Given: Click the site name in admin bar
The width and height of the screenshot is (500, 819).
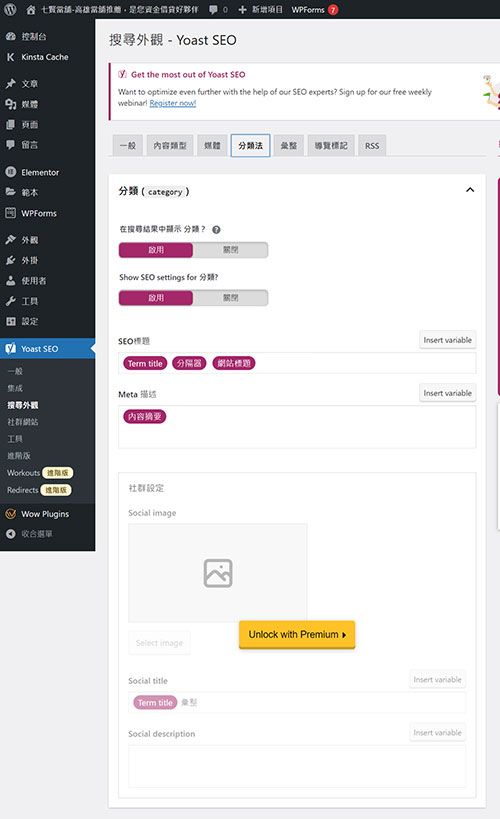Looking at the screenshot, I should coord(120,9).
